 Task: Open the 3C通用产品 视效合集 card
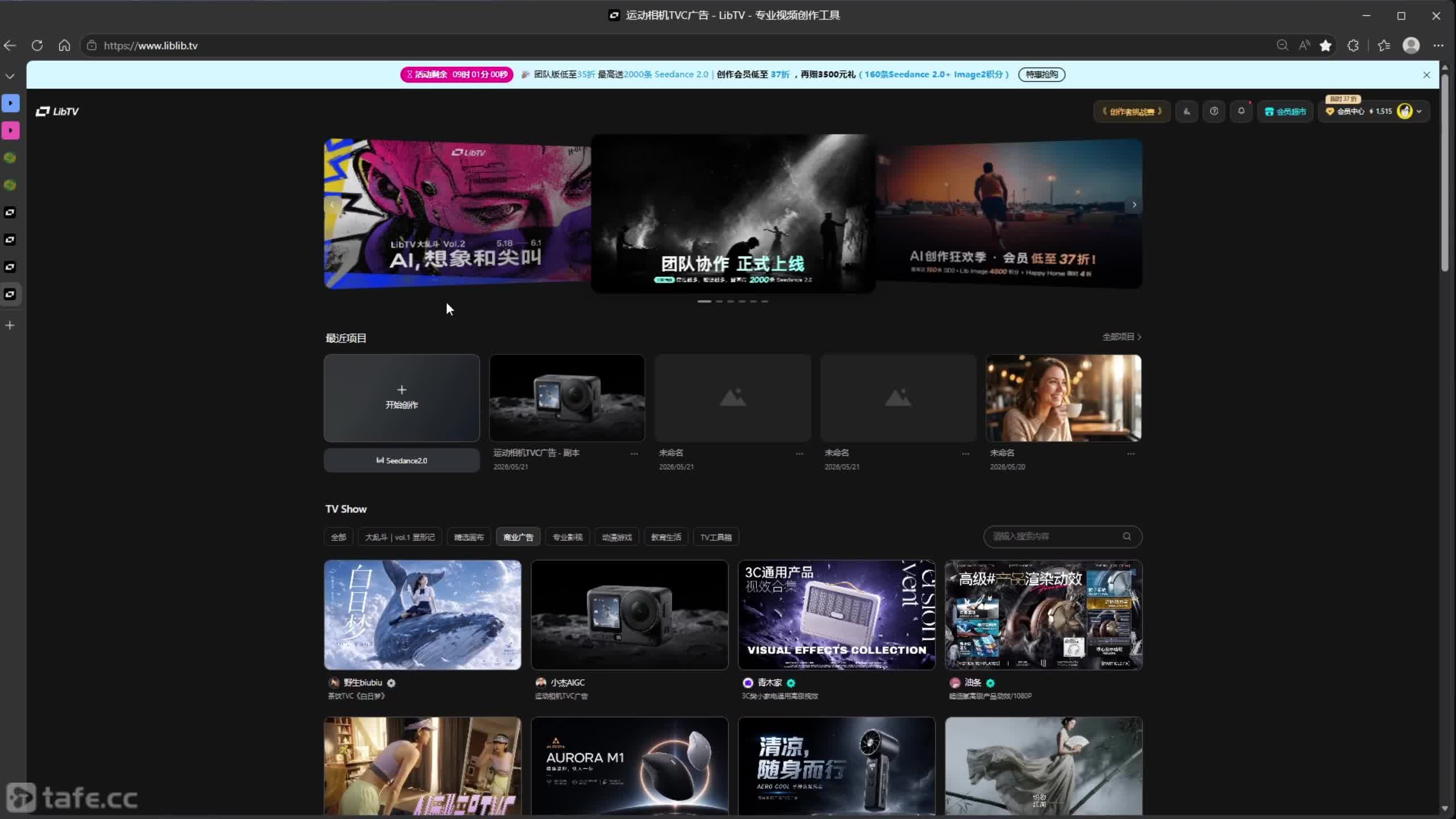coord(837,615)
